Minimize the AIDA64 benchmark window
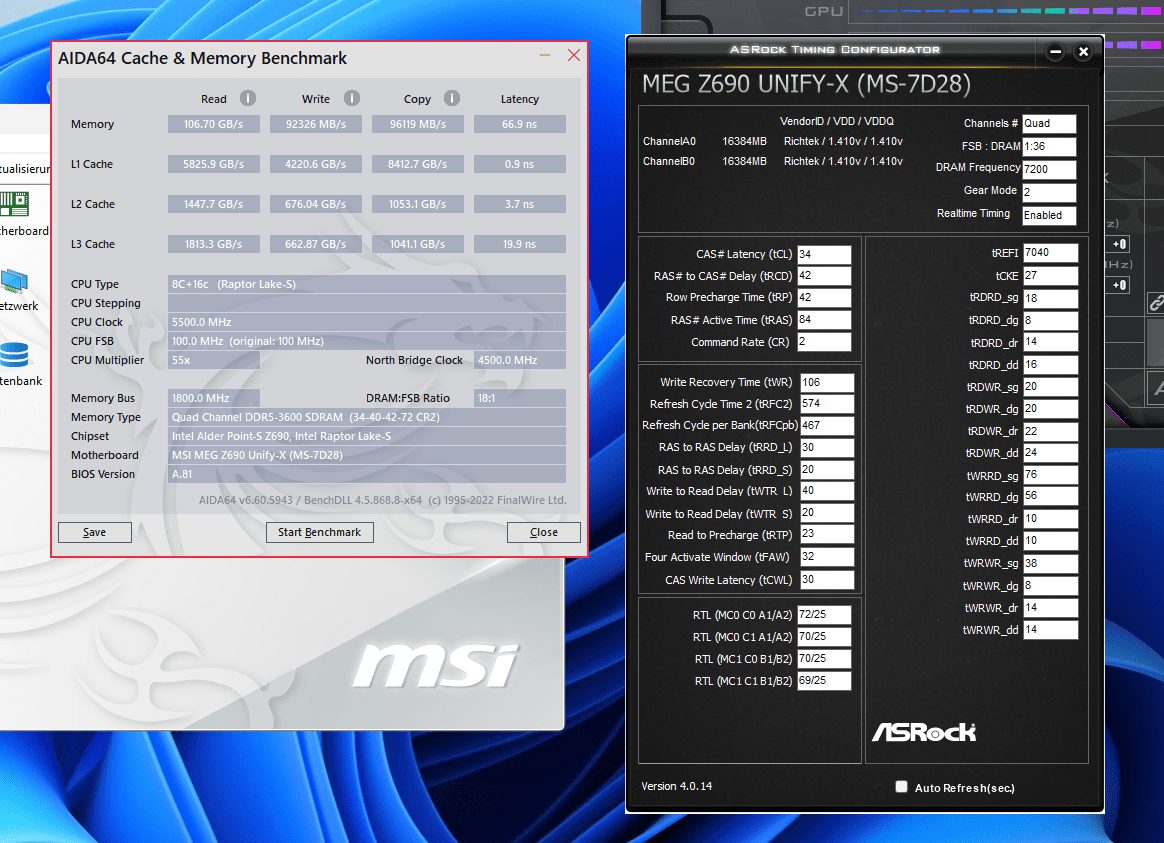Image resolution: width=1164 pixels, height=843 pixels. [x=545, y=56]
